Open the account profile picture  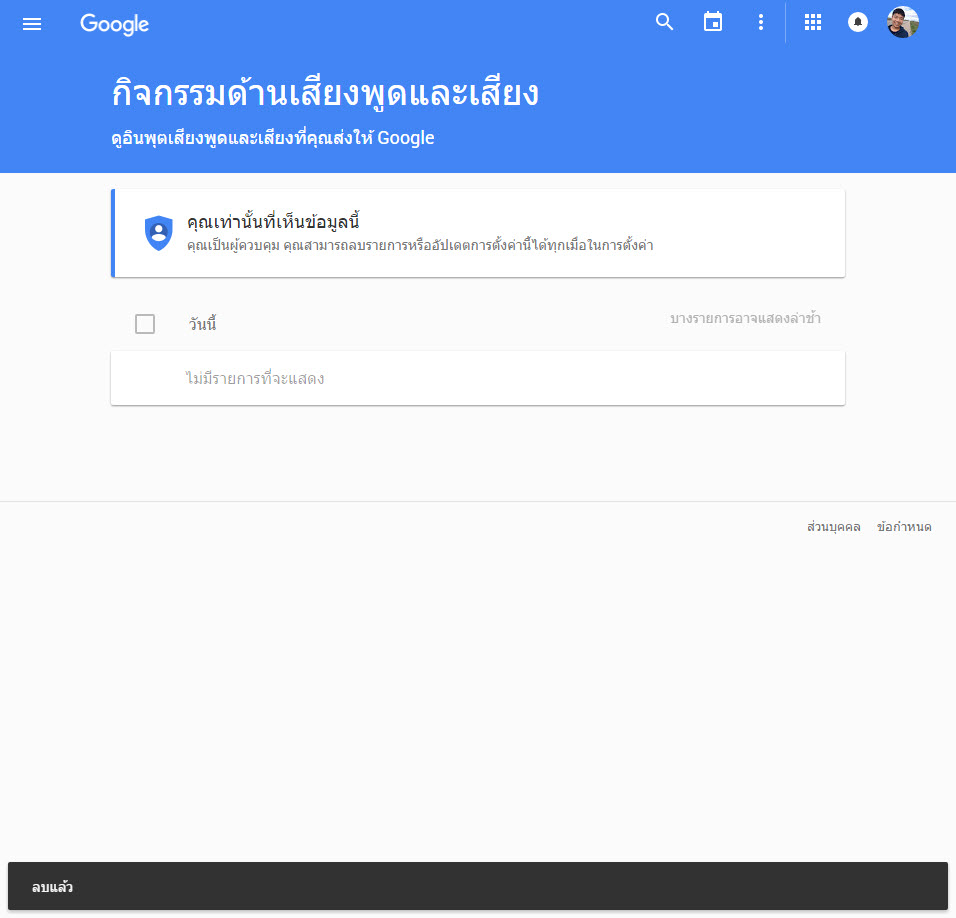point(903,23)
